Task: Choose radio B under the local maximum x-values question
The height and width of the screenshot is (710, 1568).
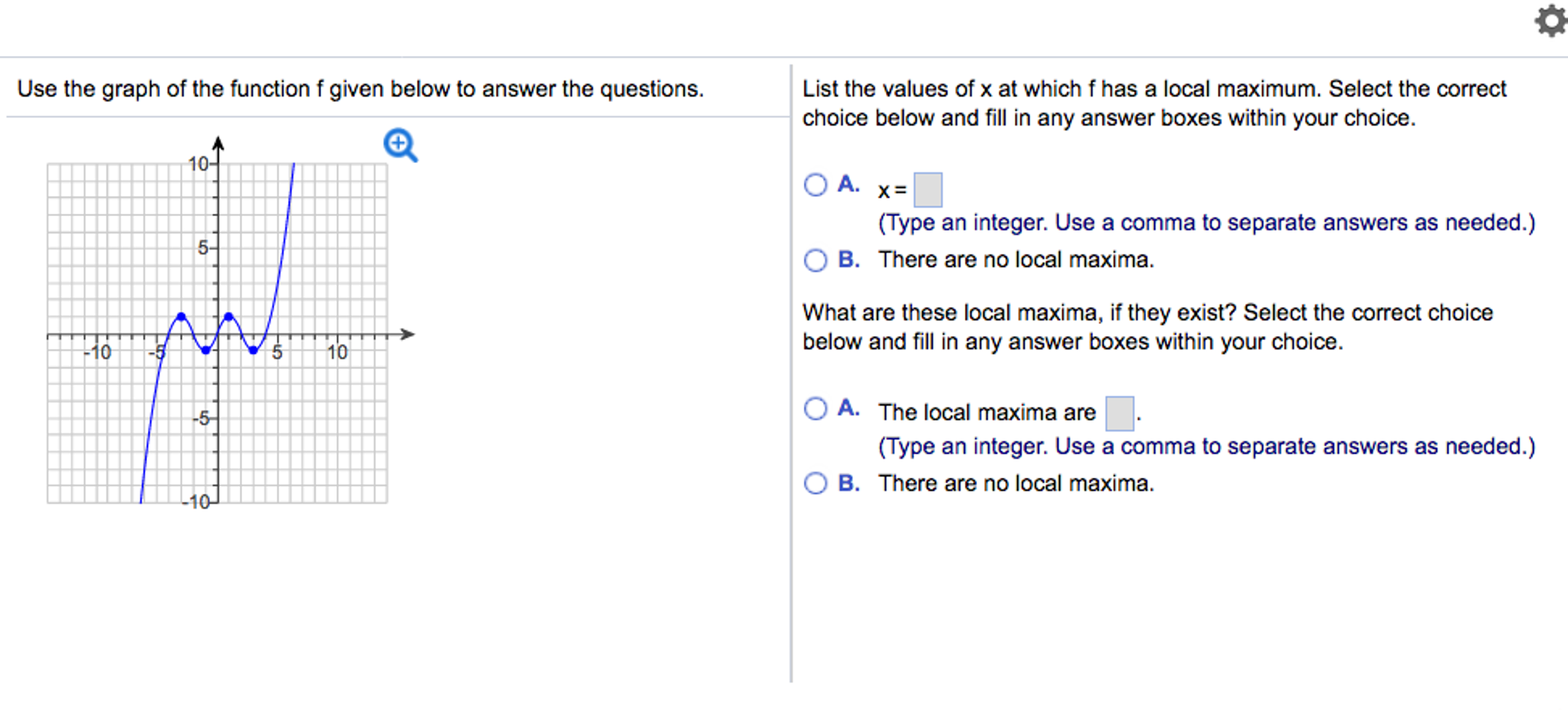Action: [815, 260]
